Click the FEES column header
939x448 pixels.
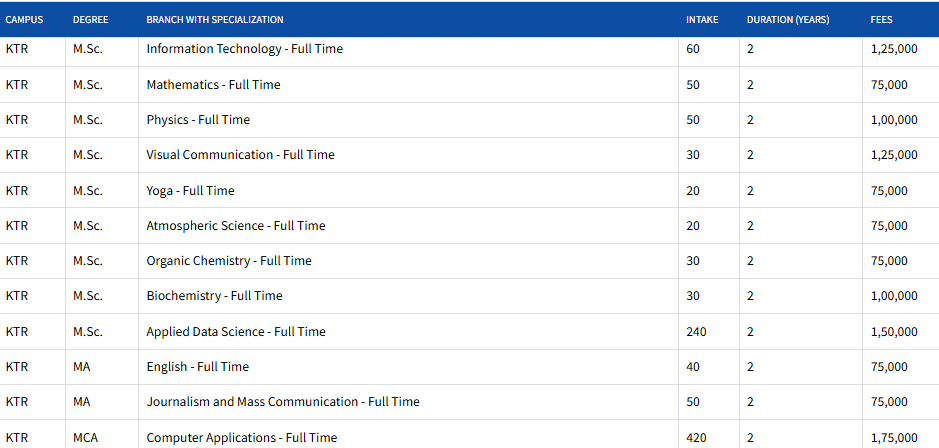pyautogui.click(x=882, y=20)
